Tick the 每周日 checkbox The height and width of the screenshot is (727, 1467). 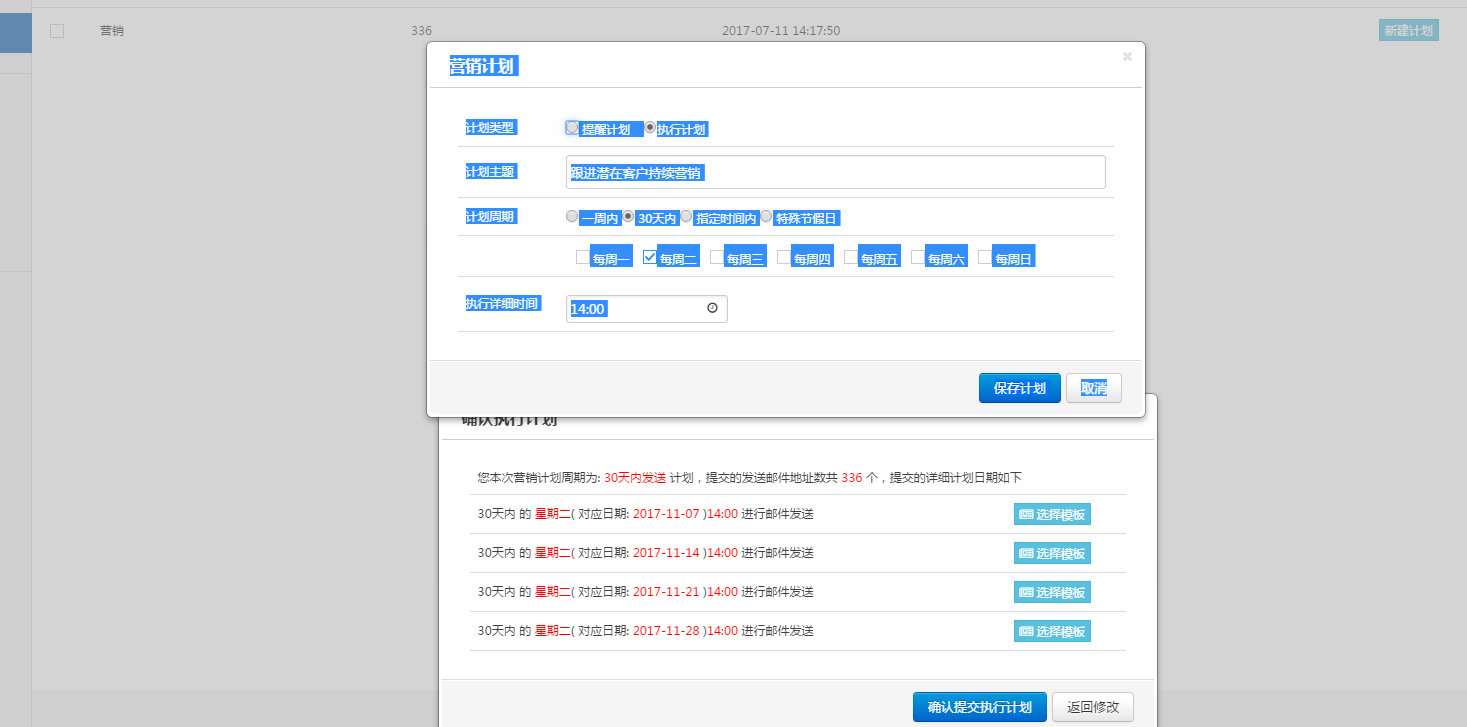[x=984, y=258]
